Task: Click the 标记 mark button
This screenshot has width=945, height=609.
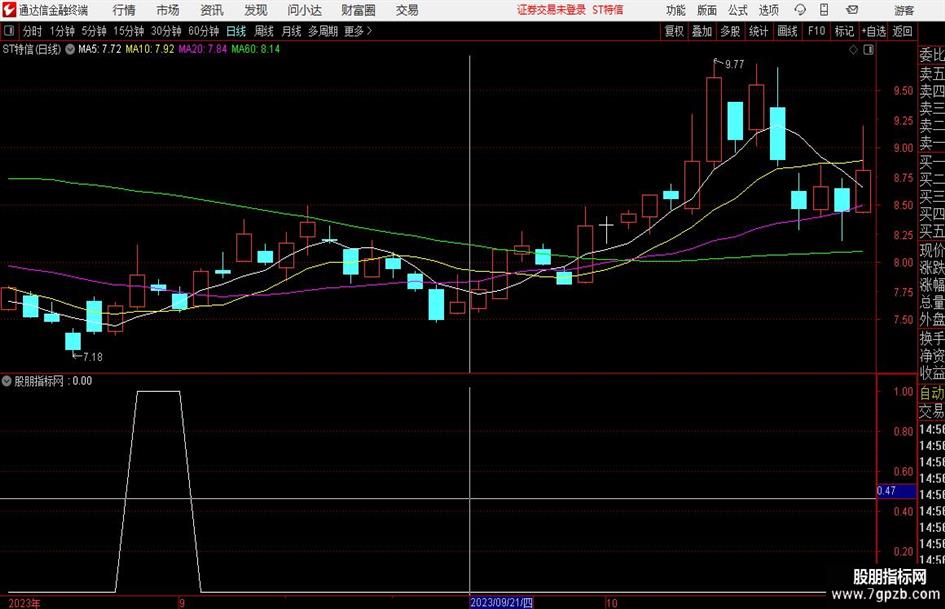Action: 844,31
